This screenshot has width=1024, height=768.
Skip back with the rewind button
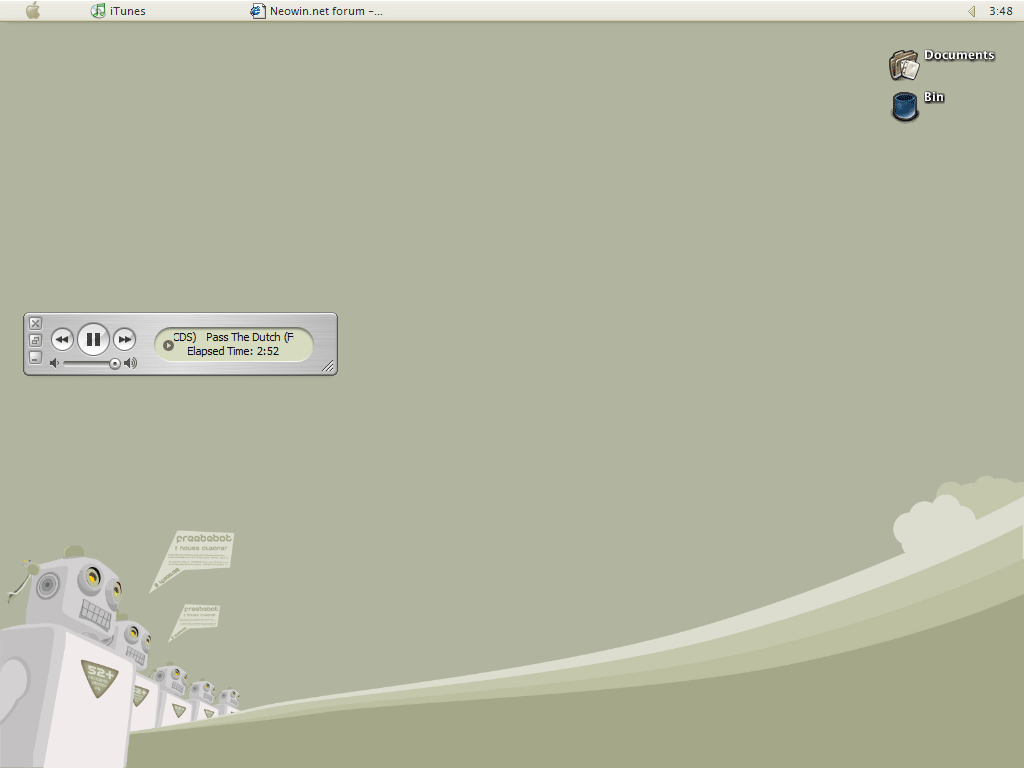click(62, 339)
